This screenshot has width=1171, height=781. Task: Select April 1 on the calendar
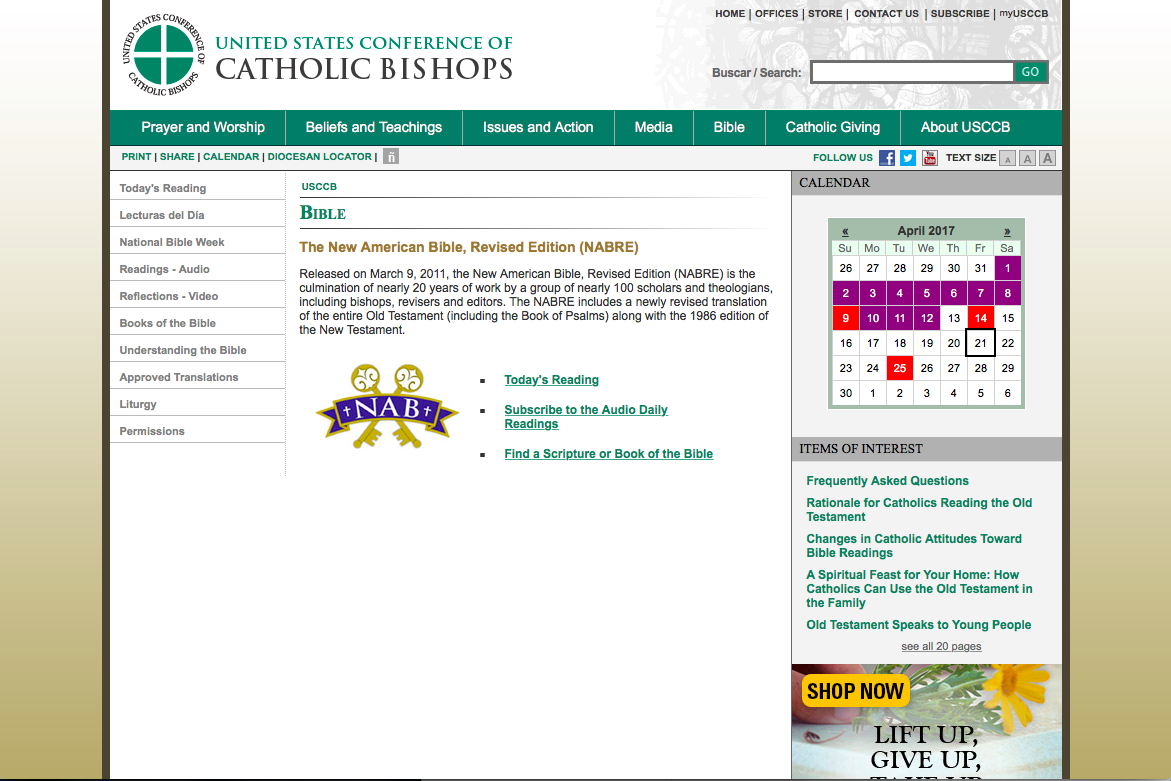pyautogui.click(x=1007, y=268)
